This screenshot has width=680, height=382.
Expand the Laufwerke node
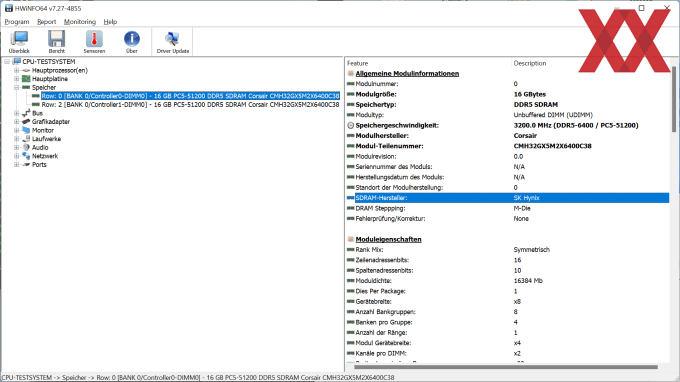(x=16, y=139)
